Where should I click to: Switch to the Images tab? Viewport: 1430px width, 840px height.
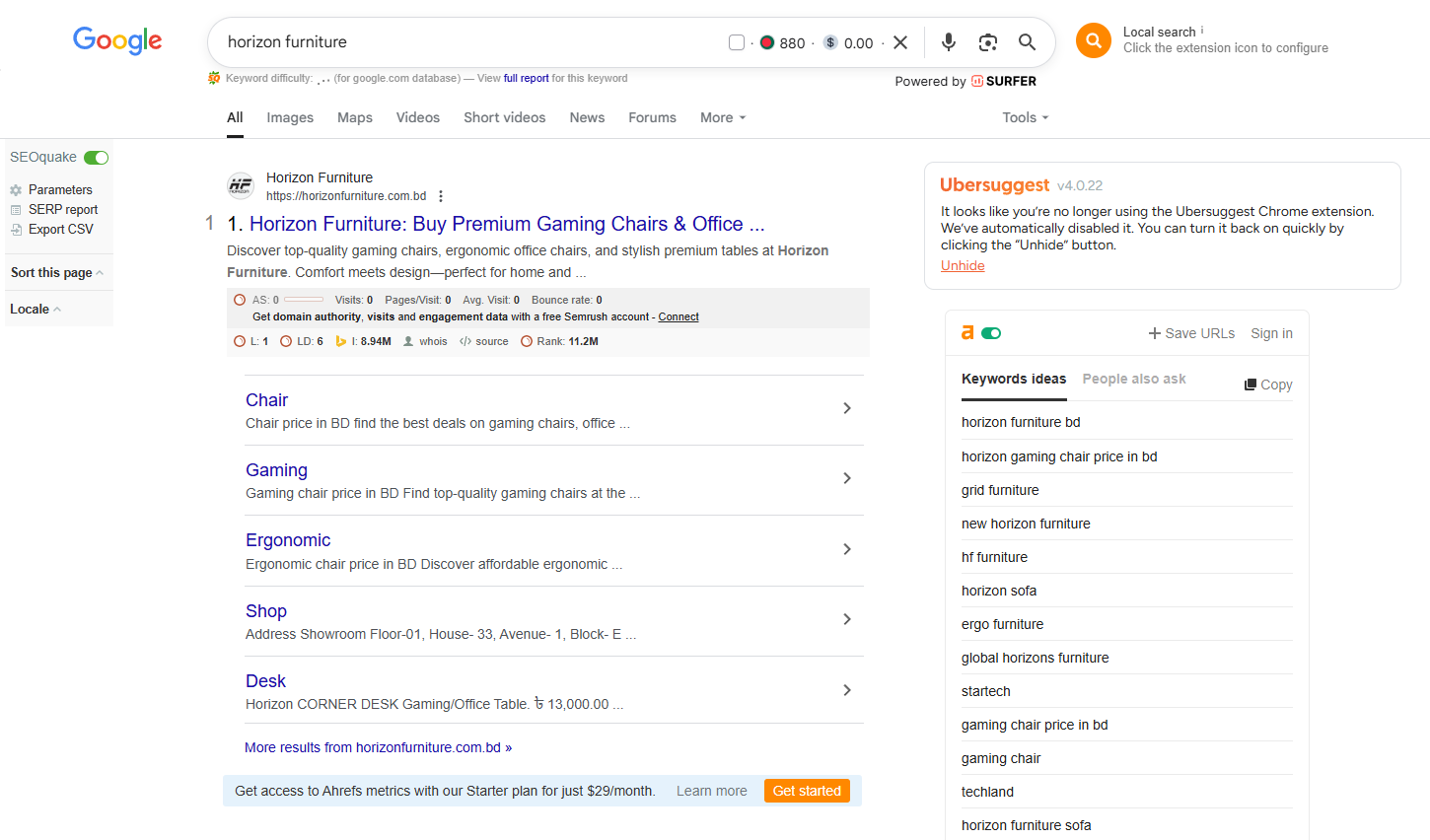click(290, 117)
